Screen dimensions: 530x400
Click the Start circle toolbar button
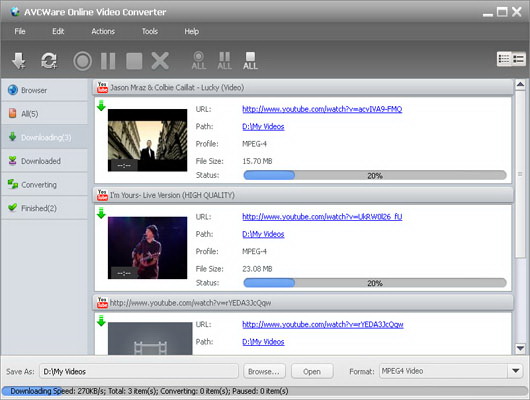coord(82,61)
